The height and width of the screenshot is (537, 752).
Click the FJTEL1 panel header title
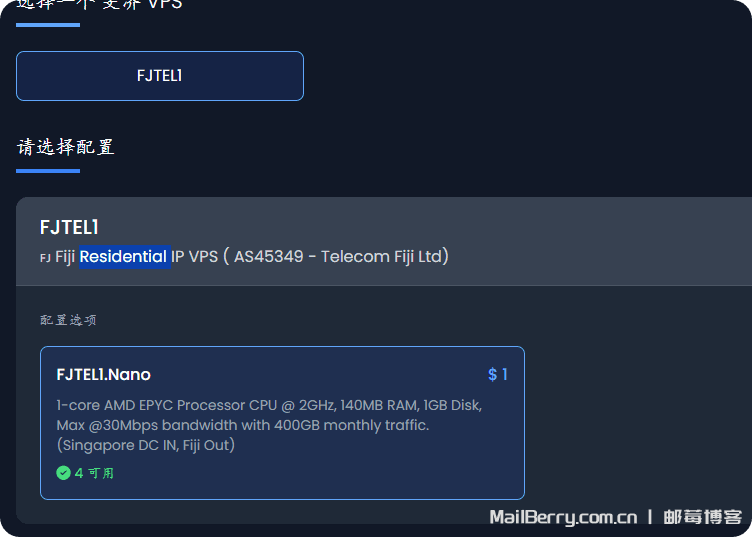tap(69, 228)
